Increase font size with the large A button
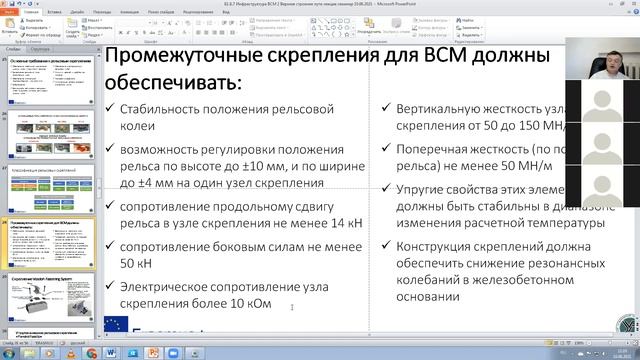Viewport: 640px width, 360px height. pos(169,23)
